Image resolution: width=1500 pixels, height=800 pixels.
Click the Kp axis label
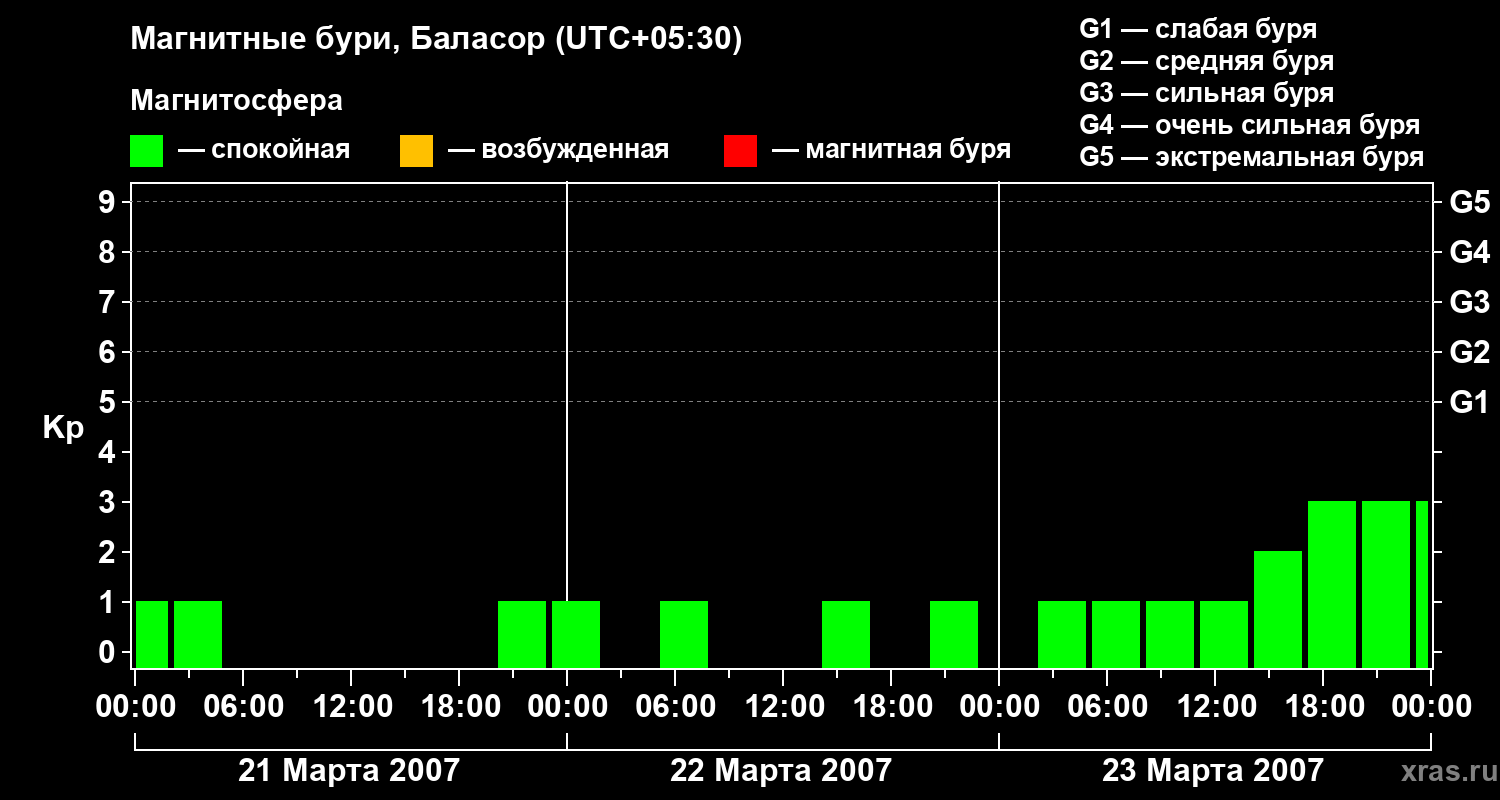coord(63,429)
